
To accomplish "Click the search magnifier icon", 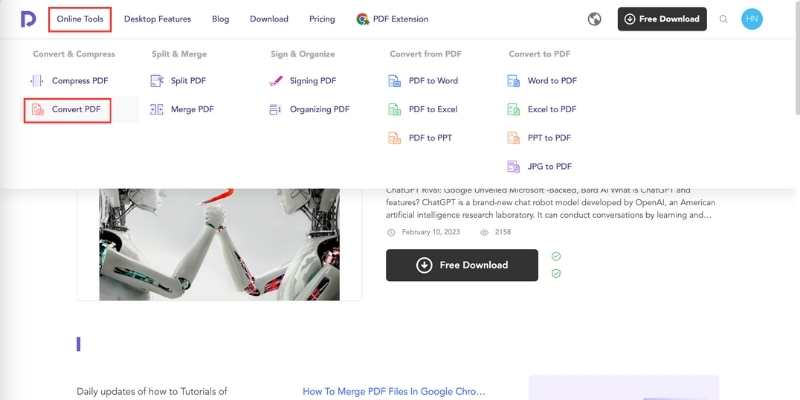I will [724, 19].
